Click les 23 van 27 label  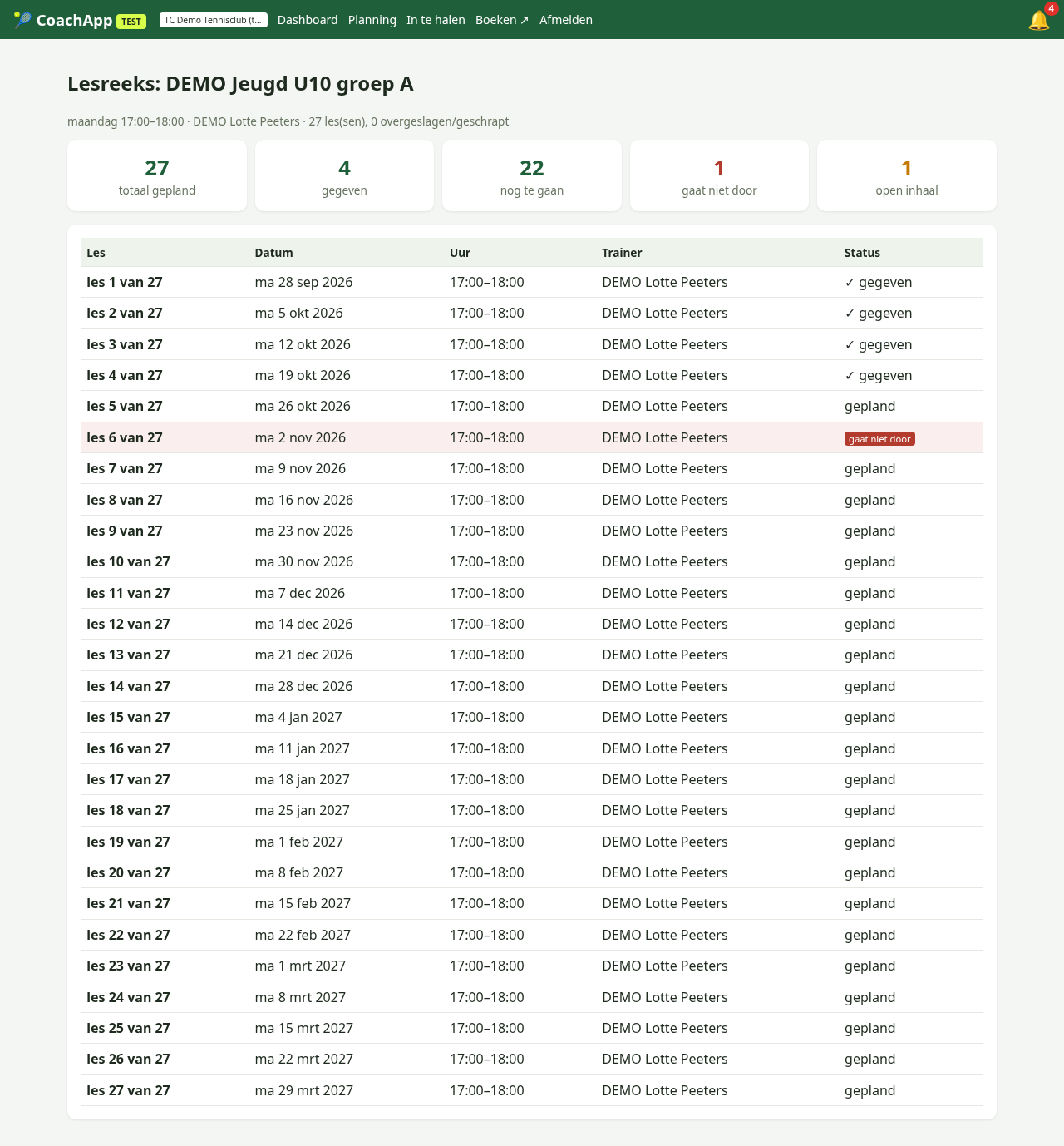point(128,966)
